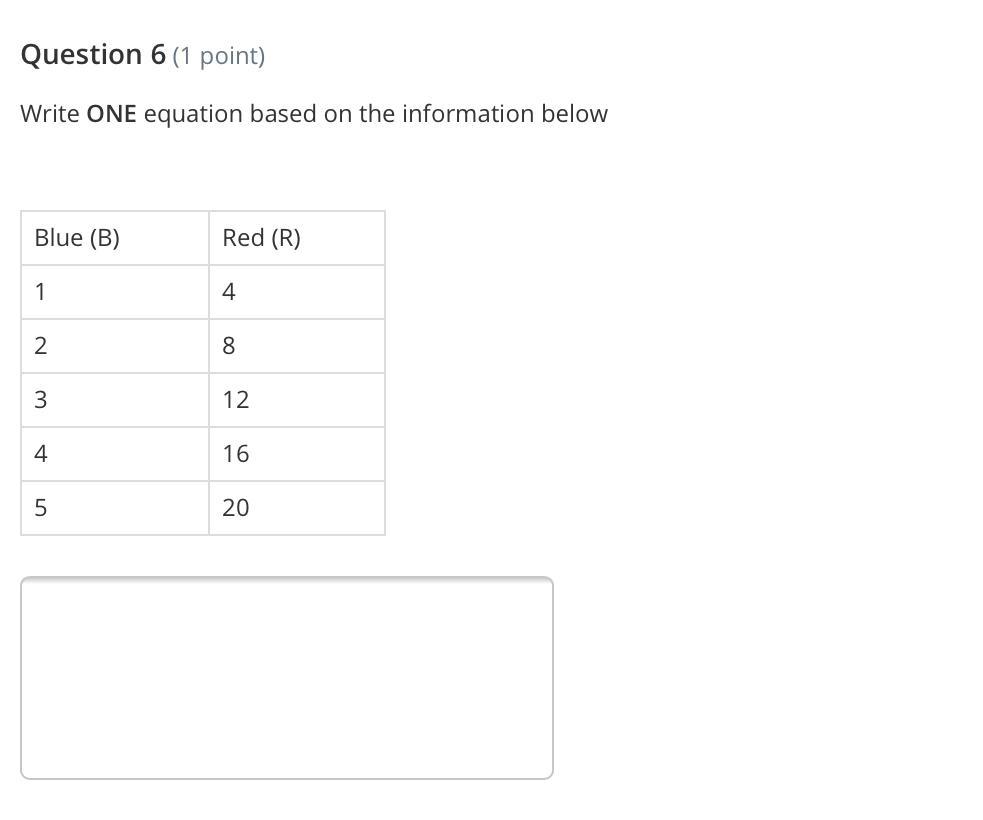The width and height of the screenshot is (983, 820).
Task: Select Blue cell with value 2
Action: pos(115,346)
